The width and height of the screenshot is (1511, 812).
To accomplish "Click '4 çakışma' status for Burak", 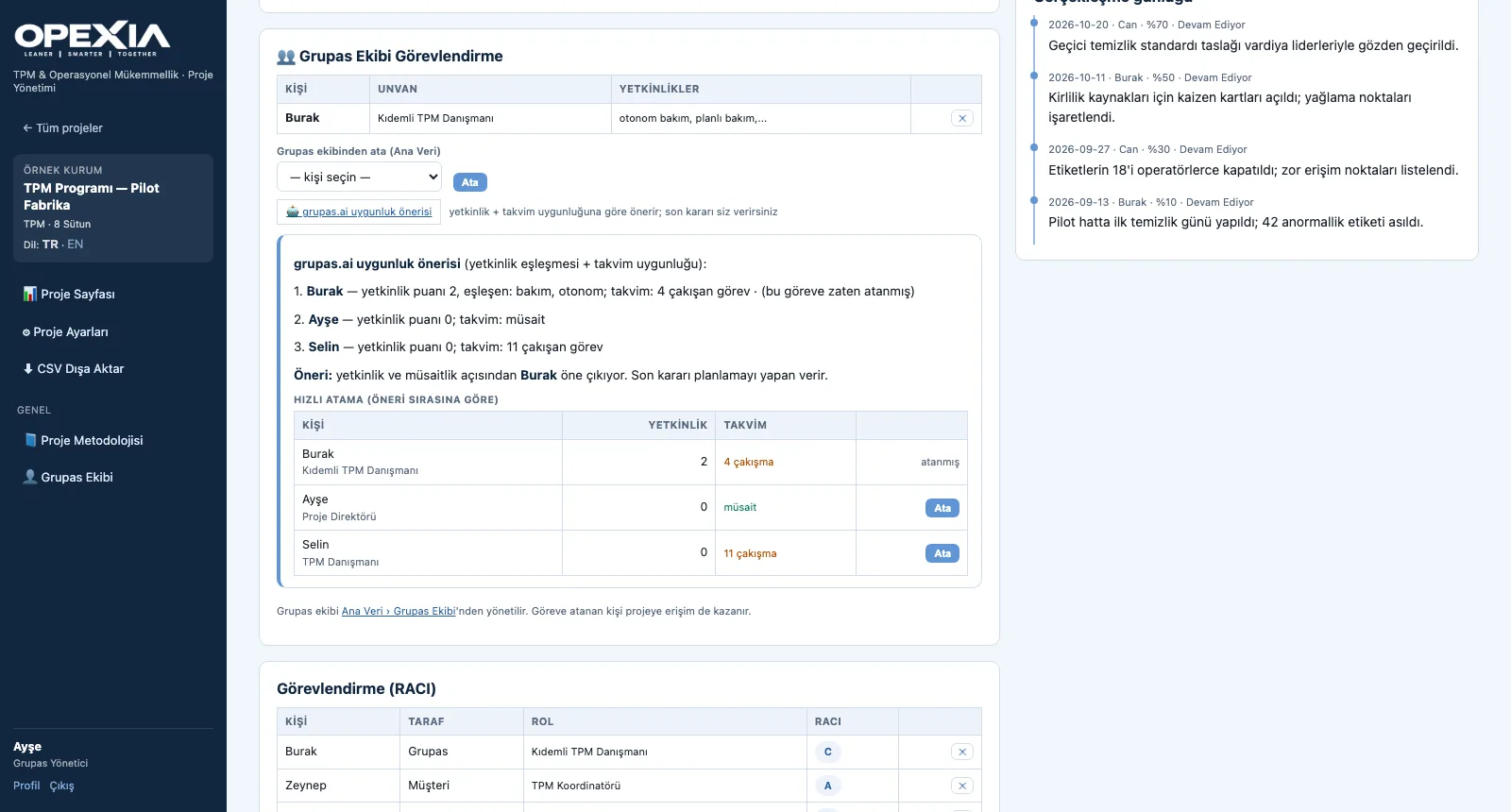I will pyautogui.click(x=749, y=463).
